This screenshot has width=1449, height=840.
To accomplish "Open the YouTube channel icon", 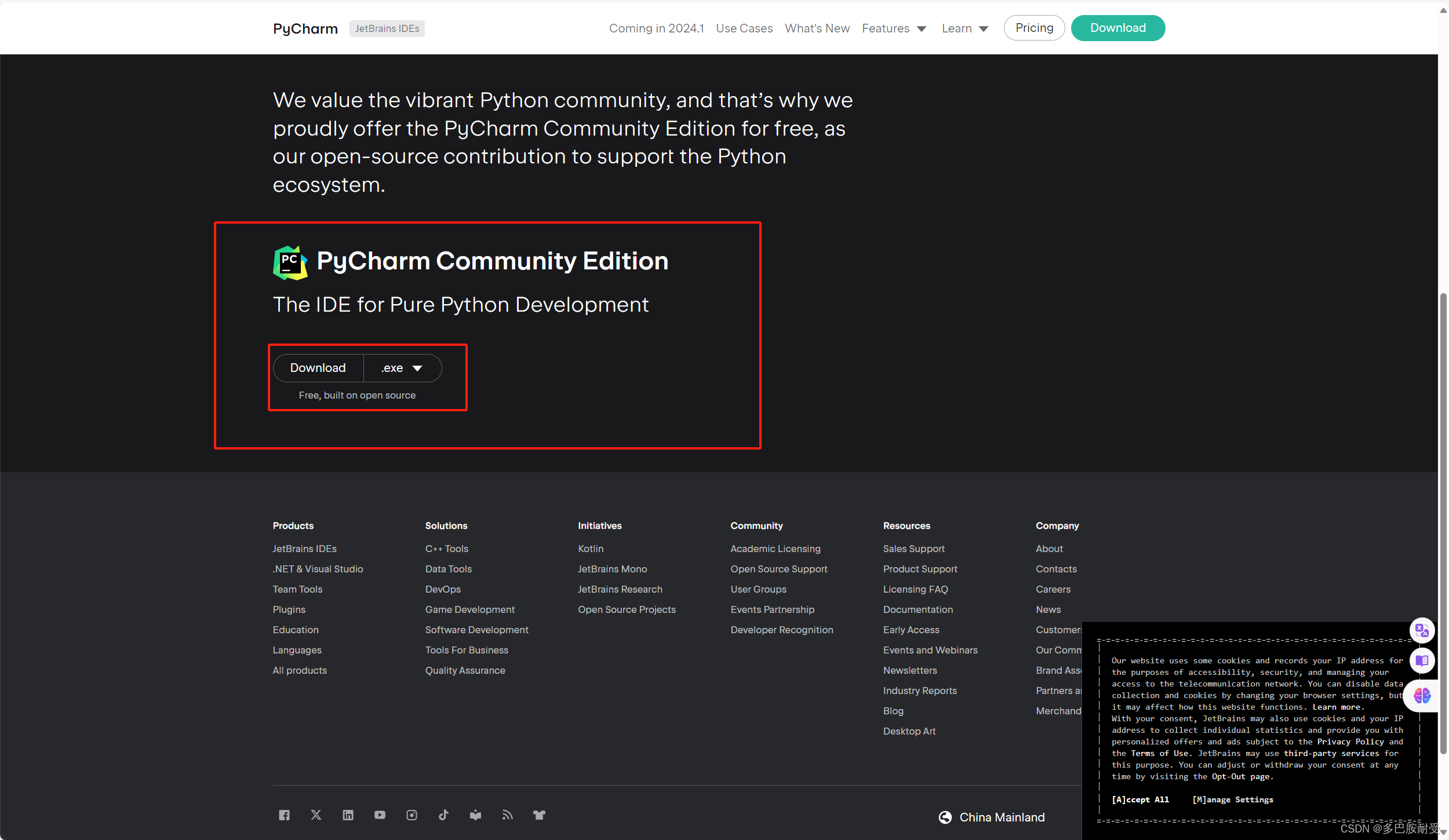I will click(x=380, y=815).
